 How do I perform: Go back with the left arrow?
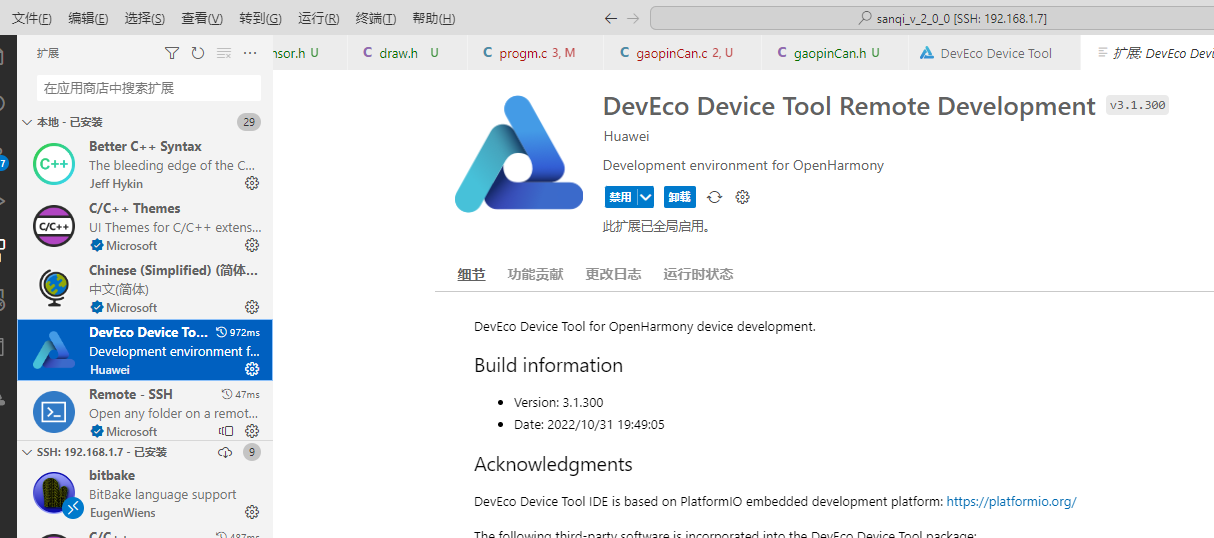[x=612, y=18]
